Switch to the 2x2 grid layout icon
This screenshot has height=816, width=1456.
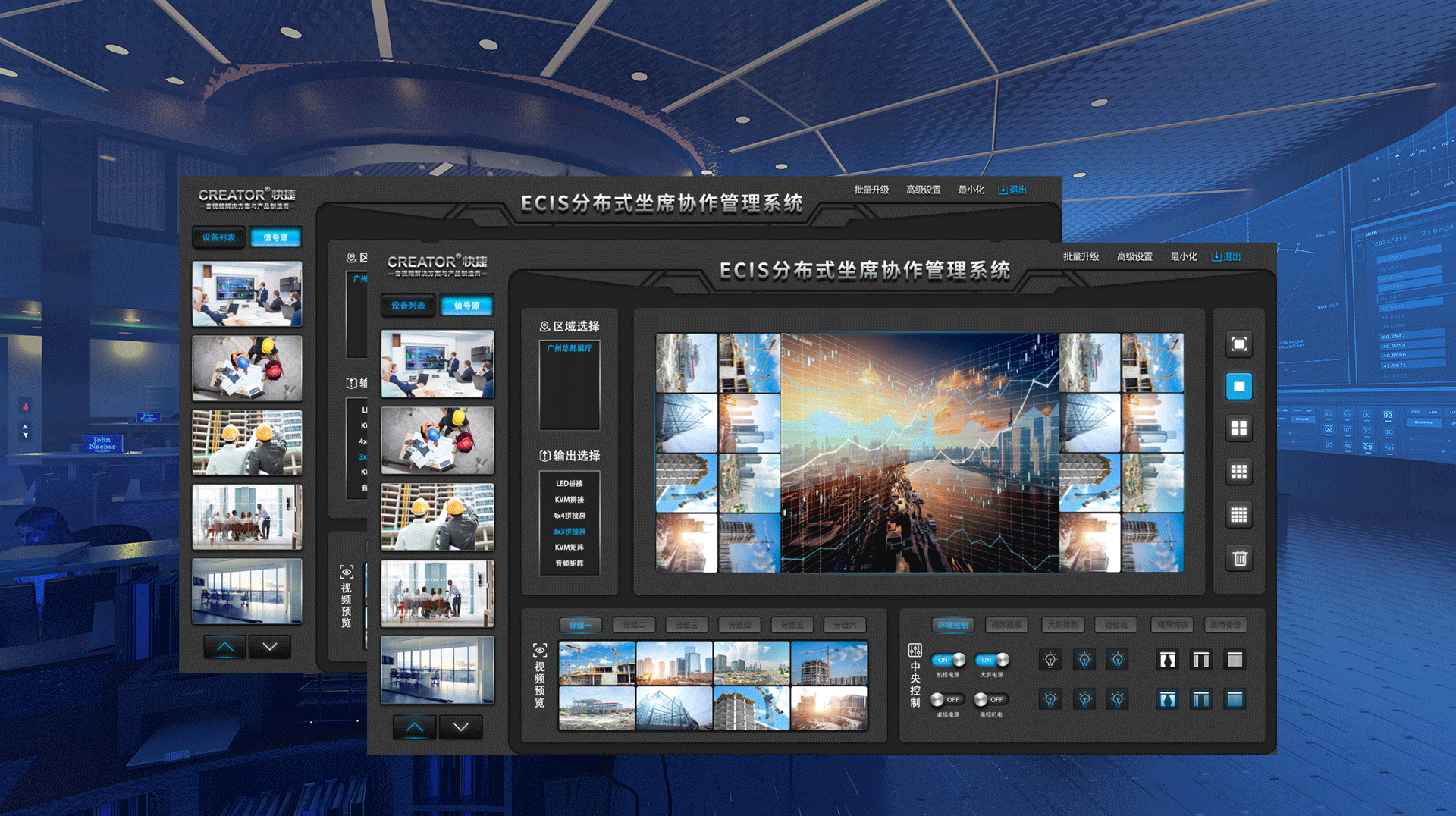point(1238,429)
